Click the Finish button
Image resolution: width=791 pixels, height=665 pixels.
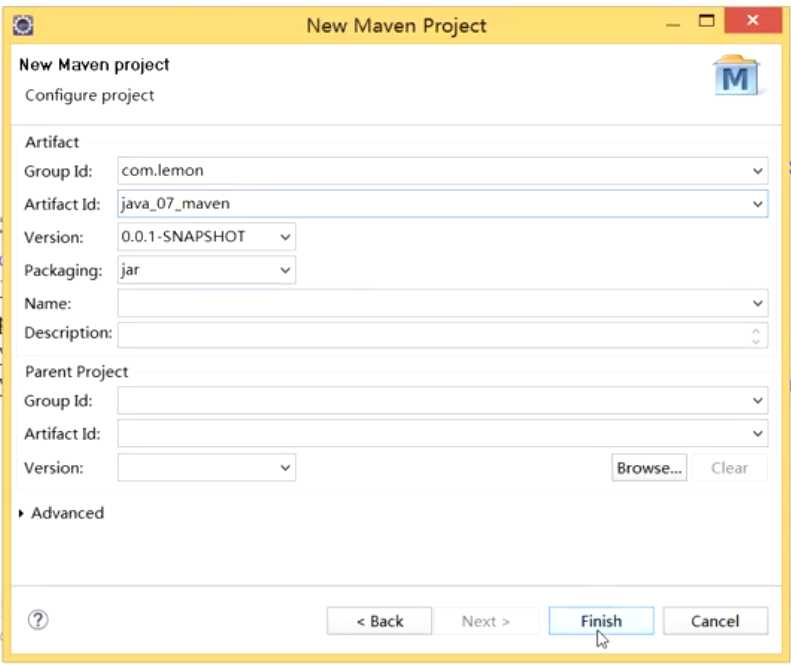click(601, 621)
